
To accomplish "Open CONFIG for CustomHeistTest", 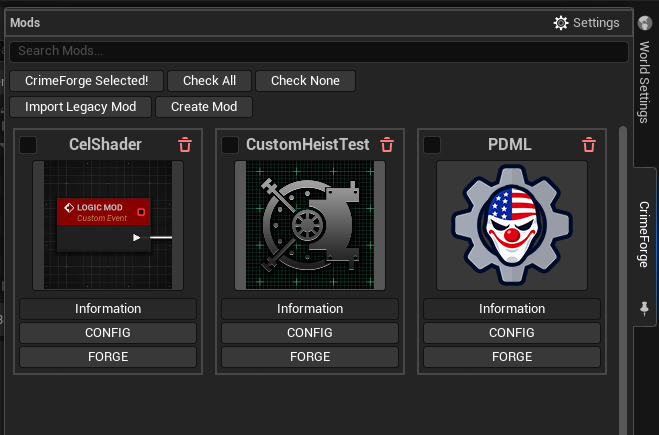I will pos(310,333).
